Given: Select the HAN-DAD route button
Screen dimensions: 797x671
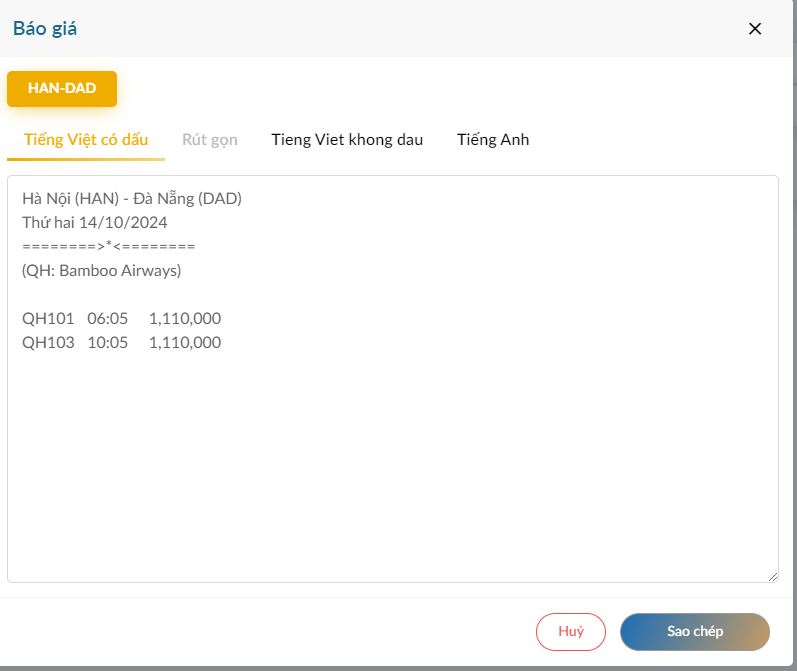Looking at the screenshot, I should point(62,88).
